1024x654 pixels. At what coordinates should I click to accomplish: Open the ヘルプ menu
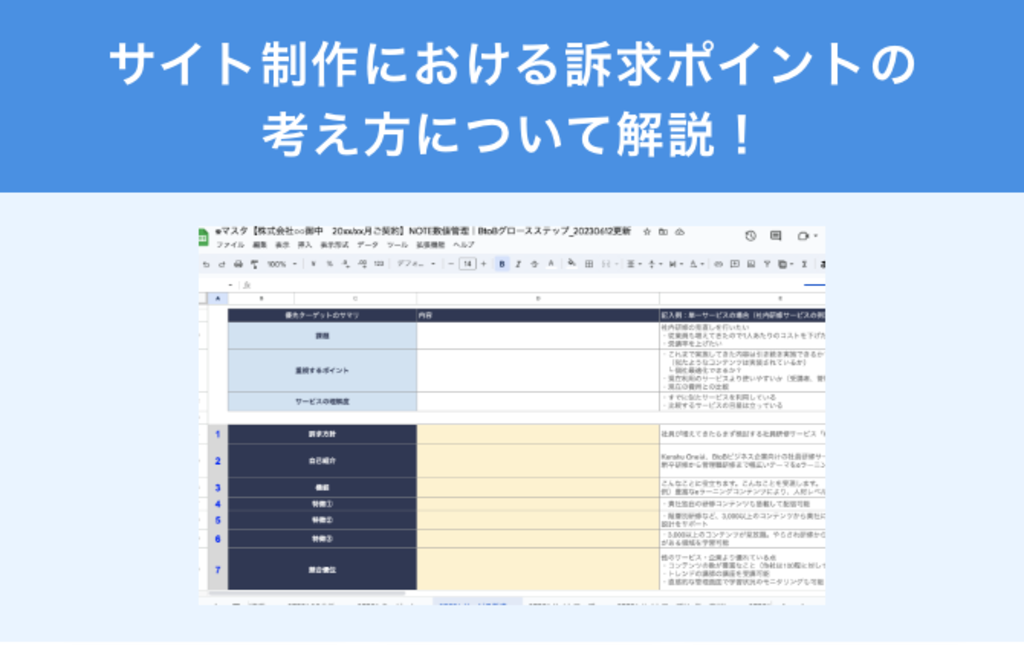pyautogui.click(x=464, y=246)
